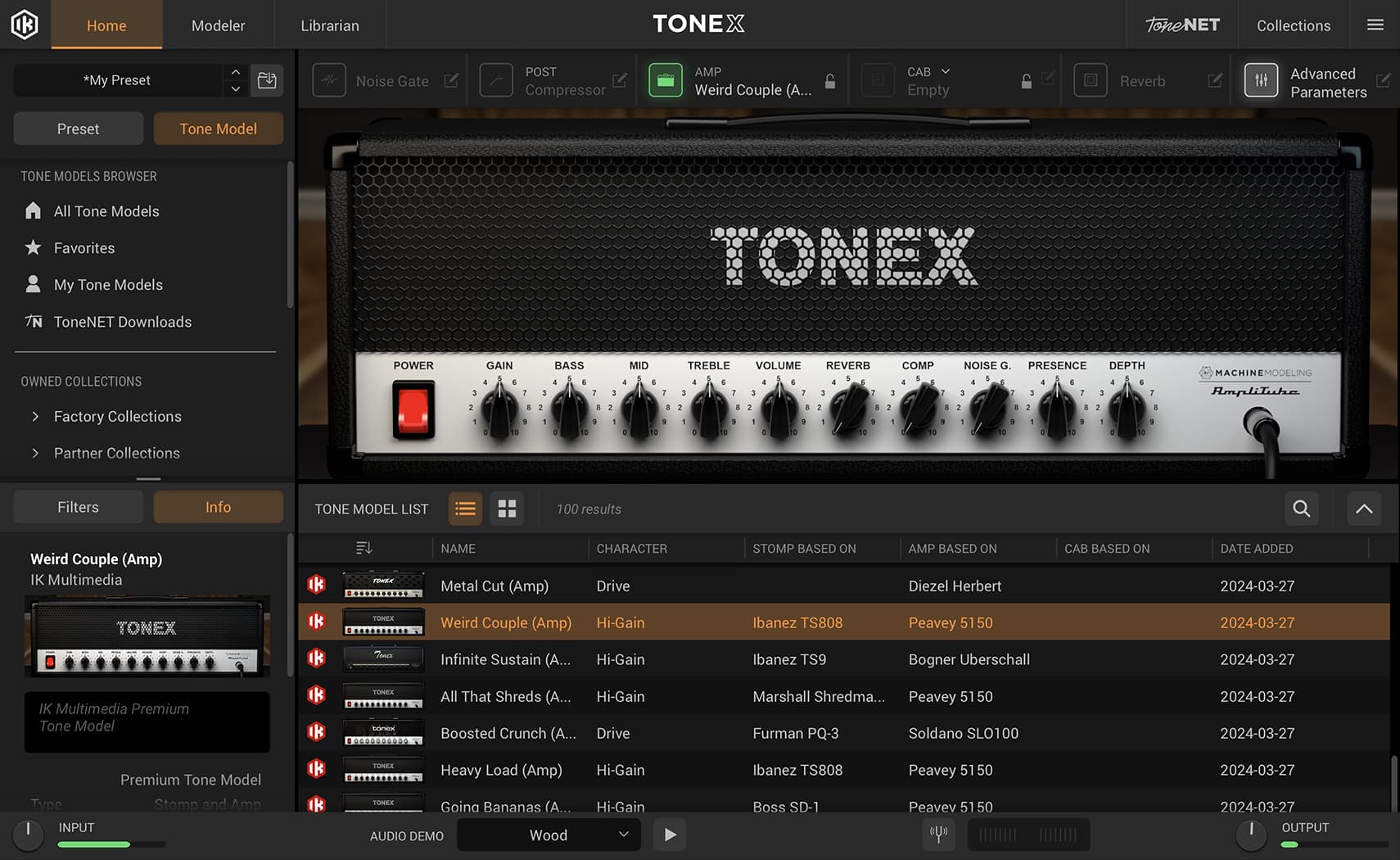Sort by AMP BASED ON column
The image size is (1400, 860).
point(952,549)
